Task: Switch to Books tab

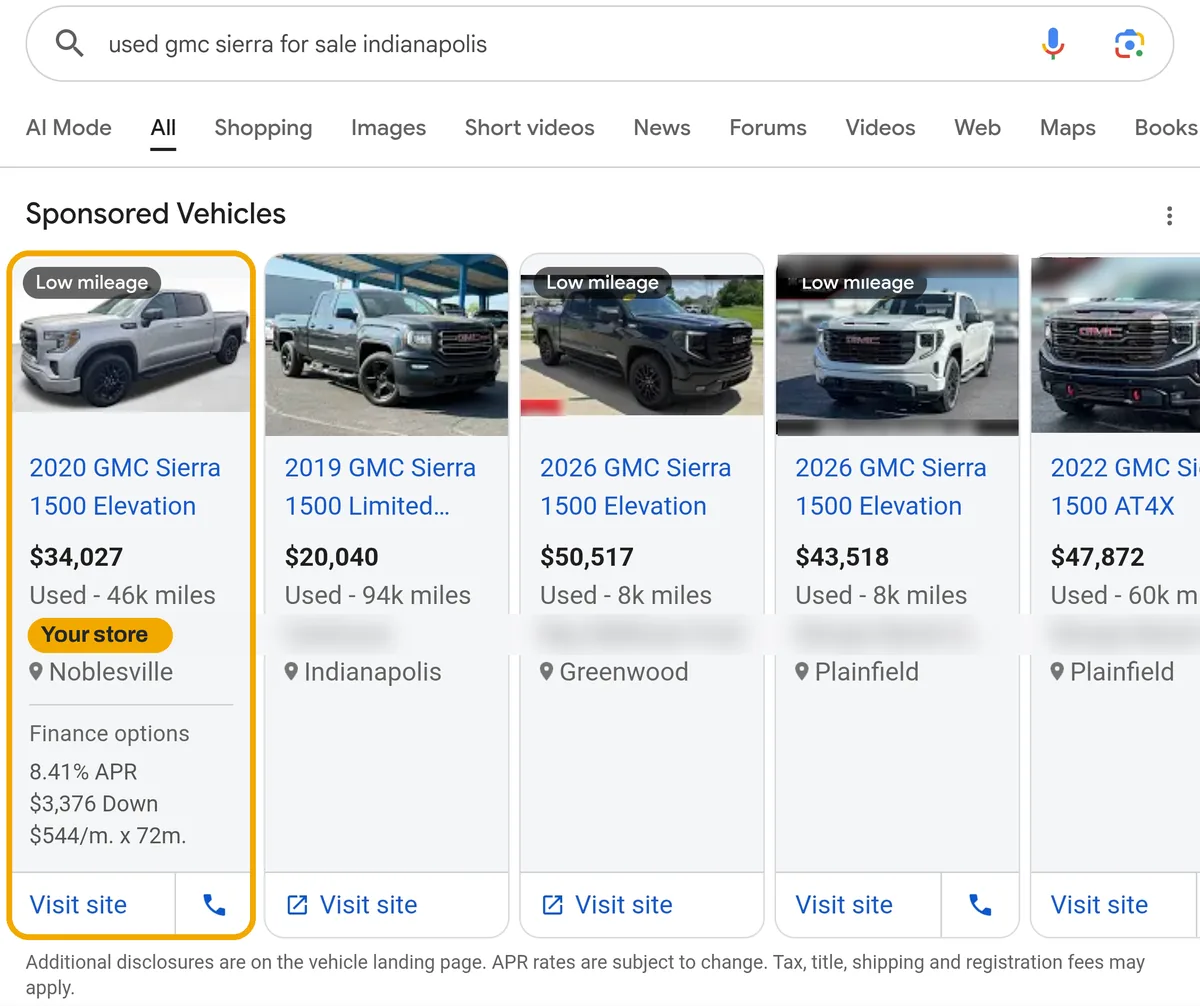Action: click(x=1166, y=128)
